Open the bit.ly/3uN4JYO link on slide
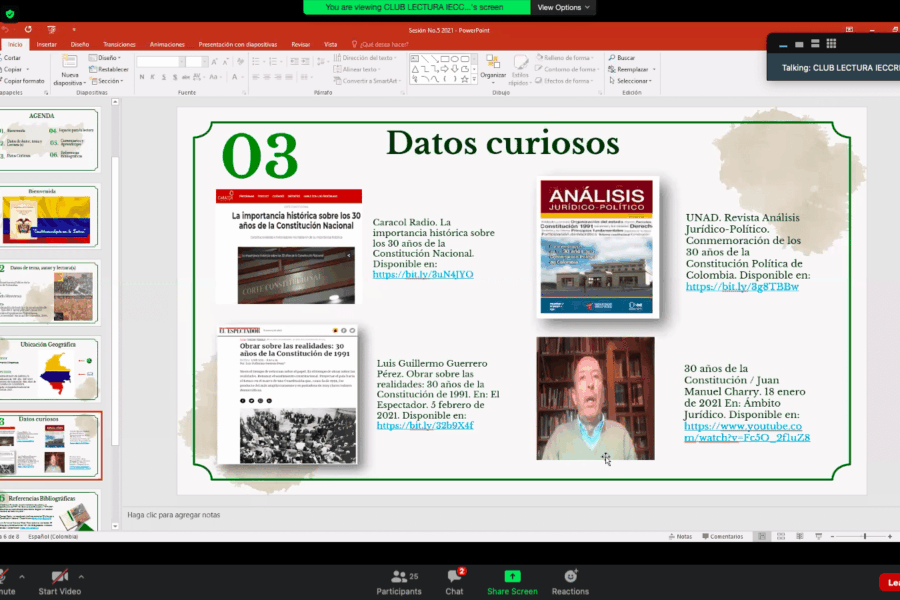 [423, 274]
